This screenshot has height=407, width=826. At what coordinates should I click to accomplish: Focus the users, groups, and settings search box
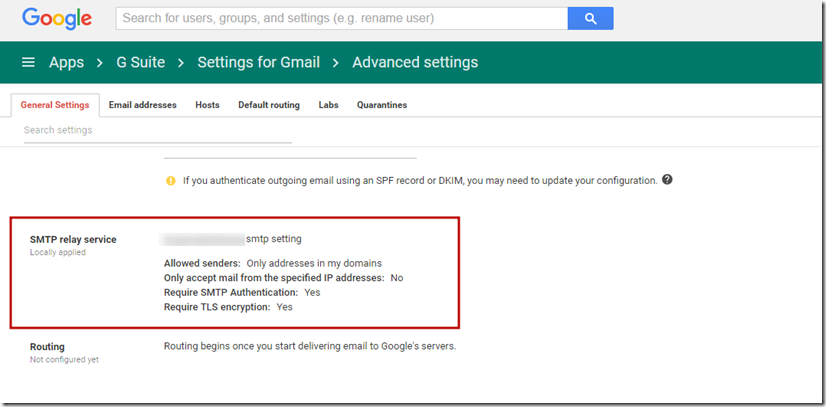342,18
